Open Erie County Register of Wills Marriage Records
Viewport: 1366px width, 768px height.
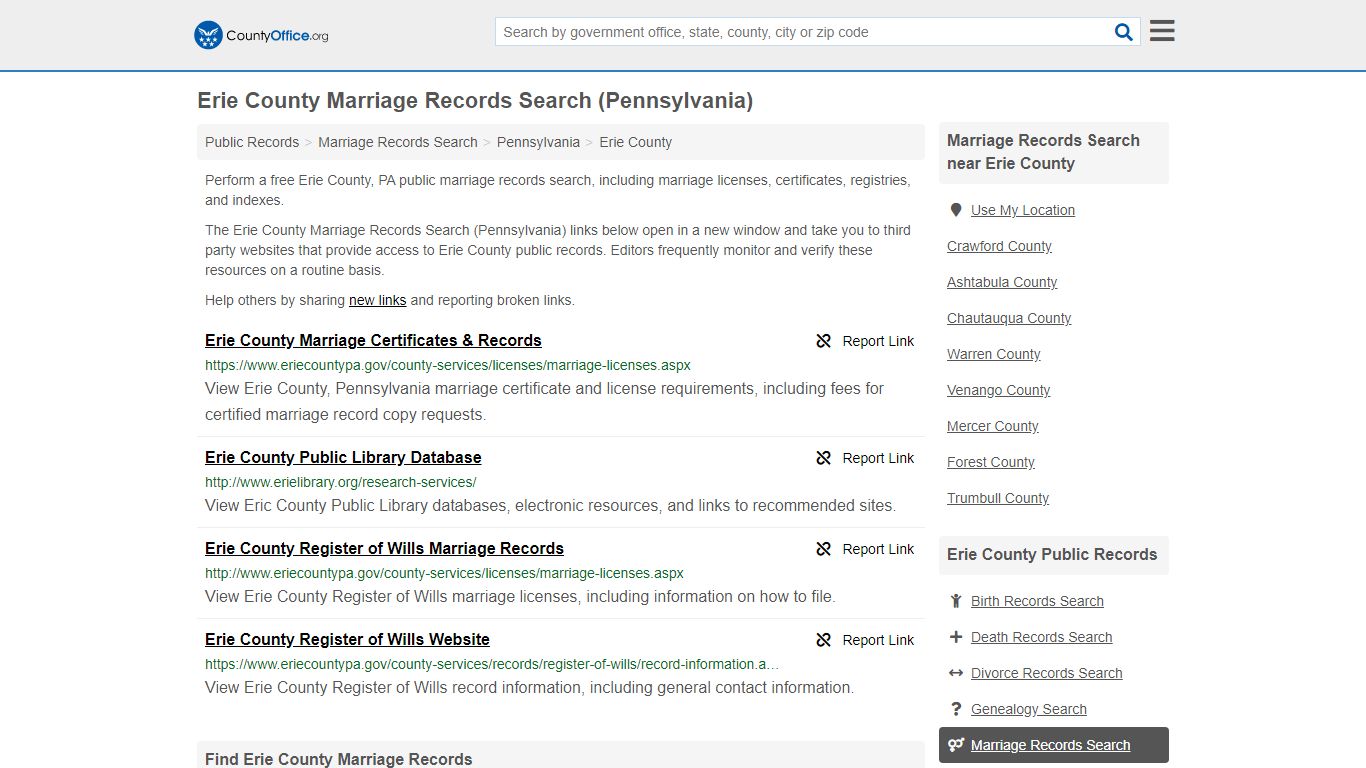pyautogui.click(x=384, y=548)
